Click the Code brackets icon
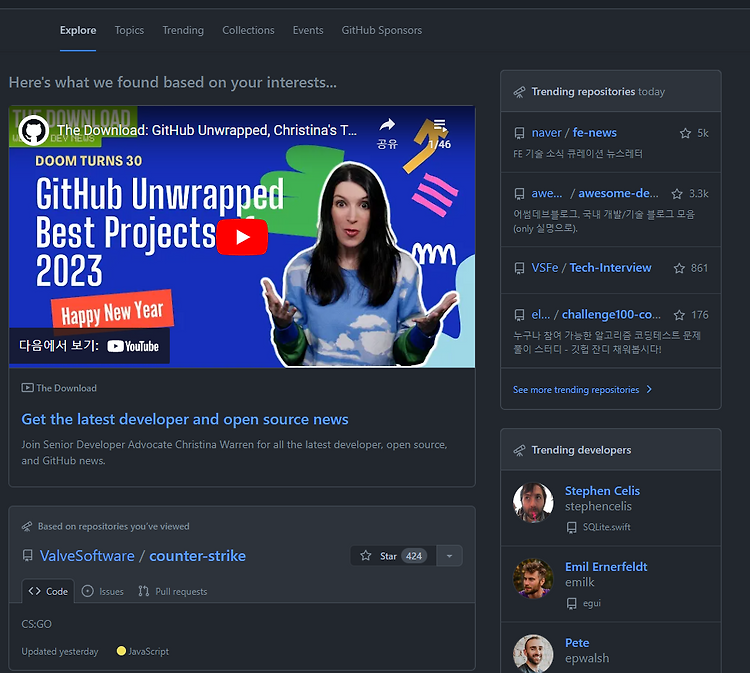 coord(34,591)
